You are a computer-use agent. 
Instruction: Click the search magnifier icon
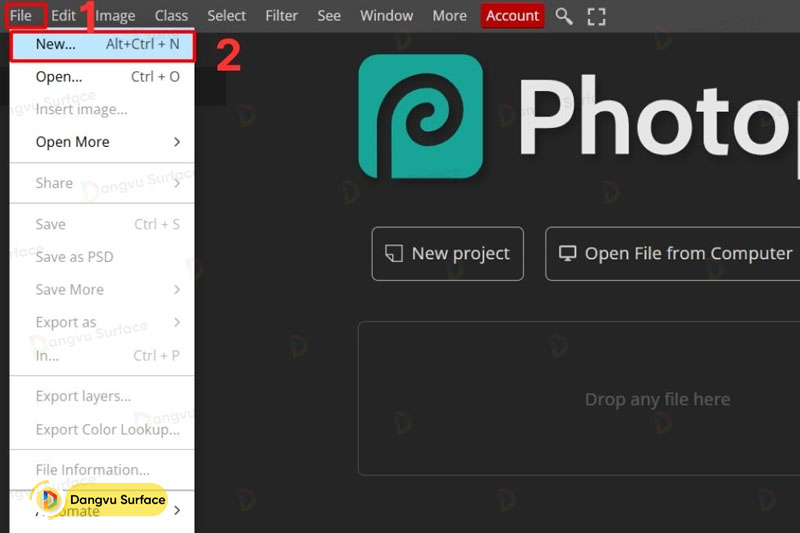(x=564, y=16)
